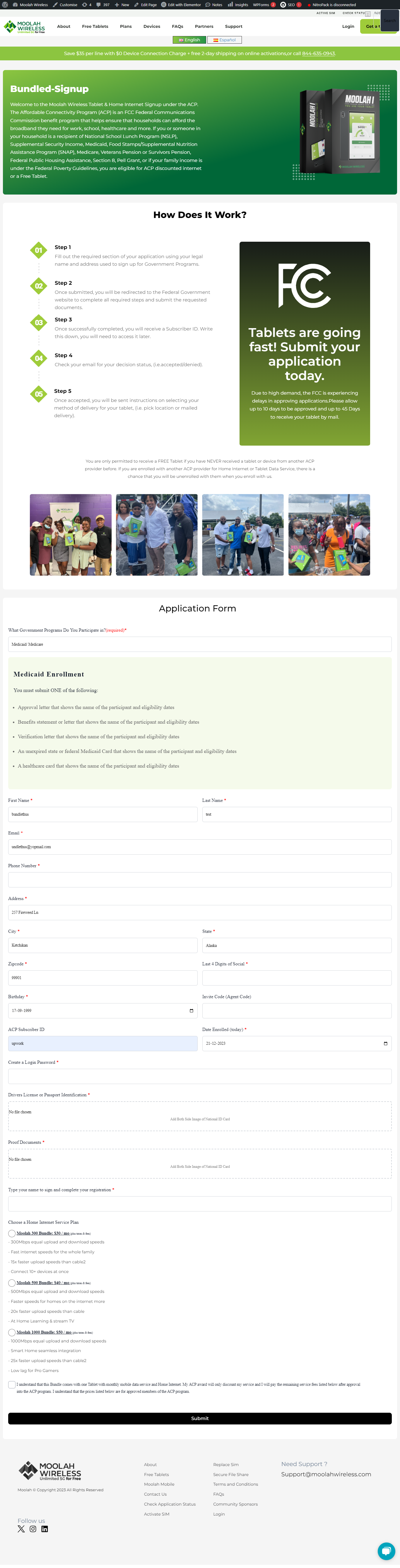This screenshot has width=400, height=1568.
Task: Open the chat widget bubble icon
Action: tap(386, 1551)
